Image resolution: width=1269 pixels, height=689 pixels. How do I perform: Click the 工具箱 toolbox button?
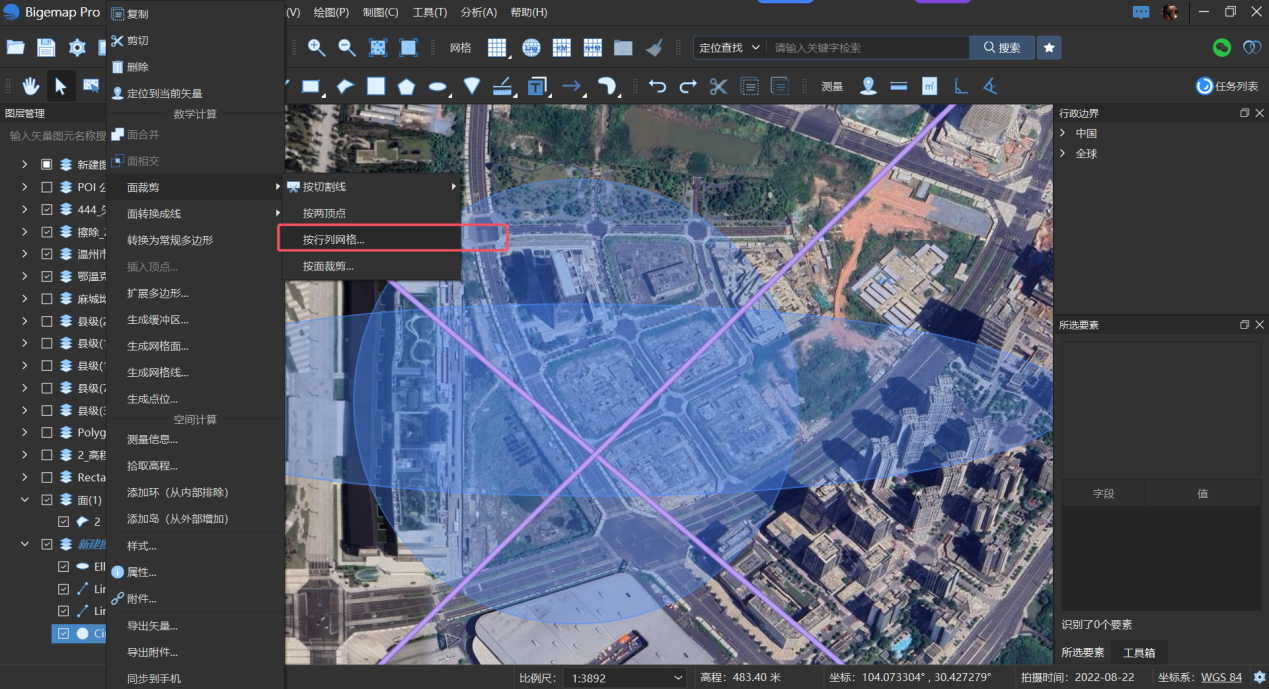(x=1140, y=652)
